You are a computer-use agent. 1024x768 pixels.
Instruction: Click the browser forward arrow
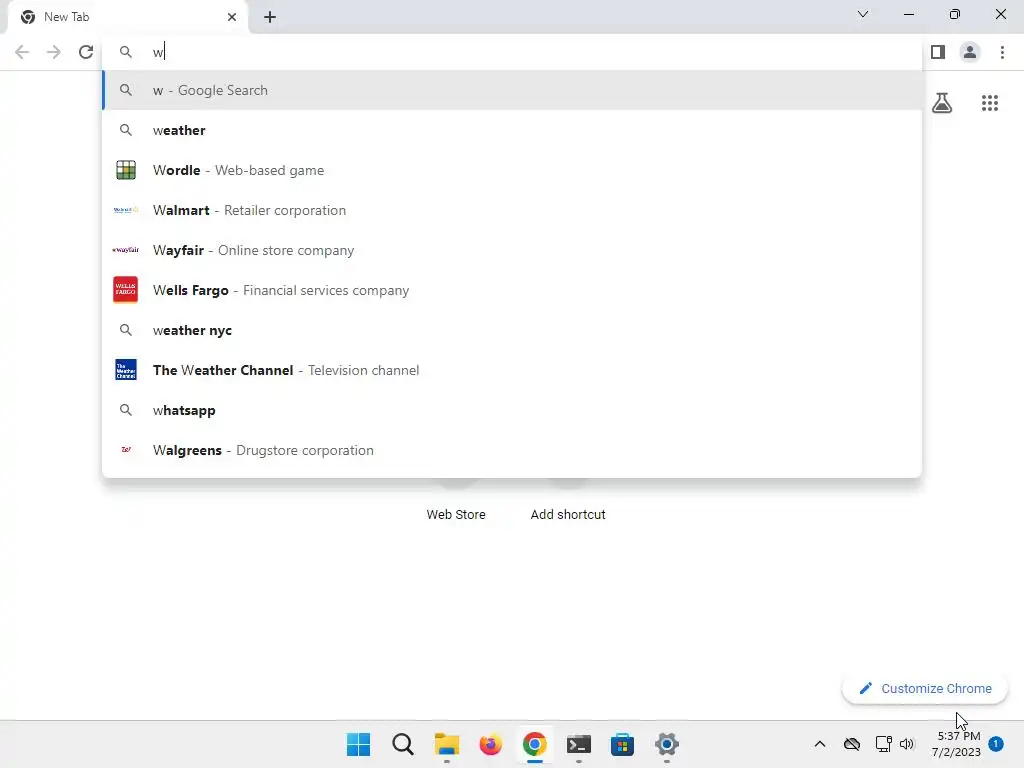pyautogui.click(x=54, y=52)
